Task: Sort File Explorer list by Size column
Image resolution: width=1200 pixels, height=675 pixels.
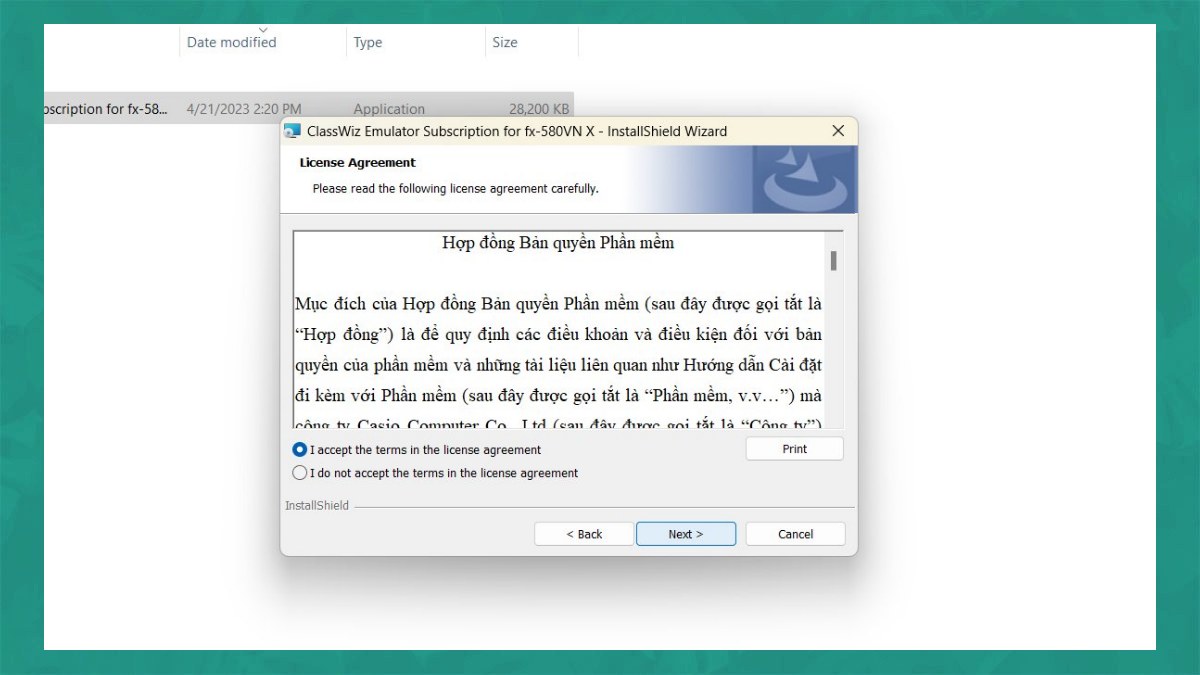Action: (x=505, y=42)
